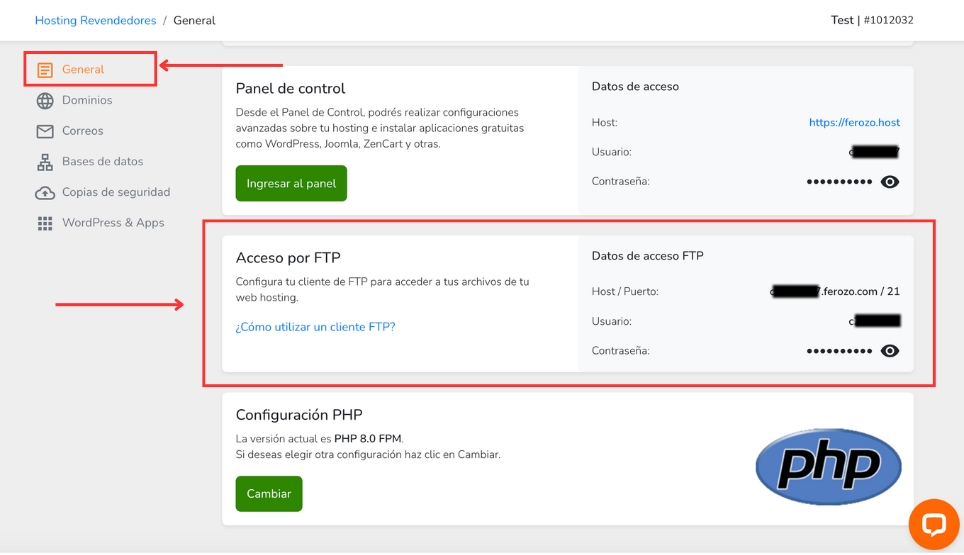The height and width of the screenshot is (555, 964).
Task: Click the Bases de datos icon
Action: (44, 162)
